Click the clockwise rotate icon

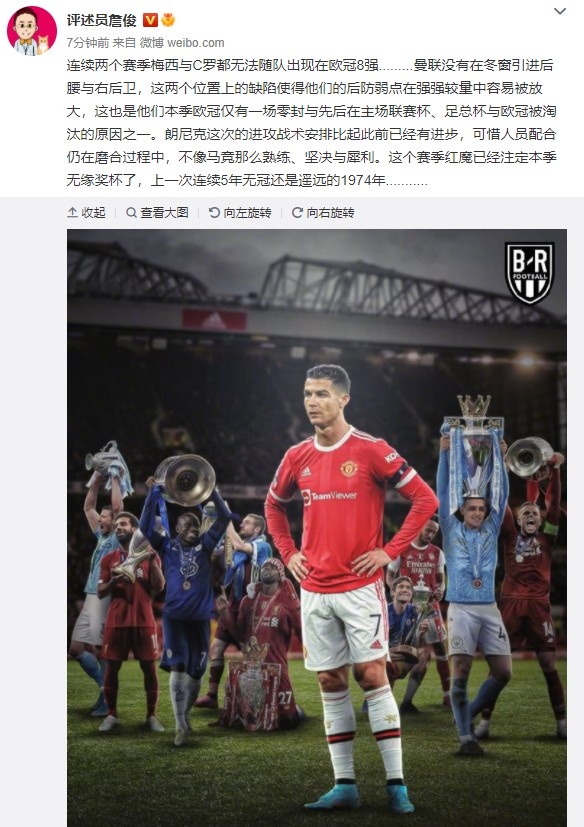pos(297,213)
